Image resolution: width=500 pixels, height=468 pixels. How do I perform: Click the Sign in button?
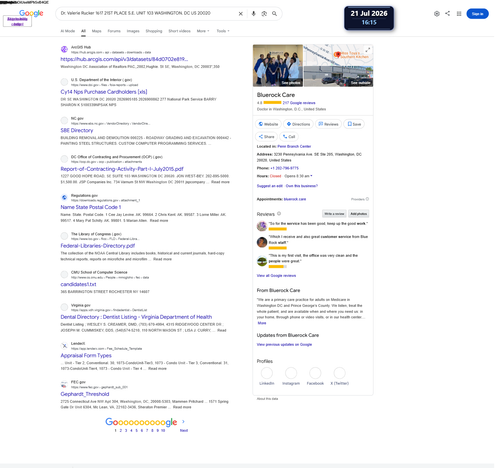(x=477, y=14)
